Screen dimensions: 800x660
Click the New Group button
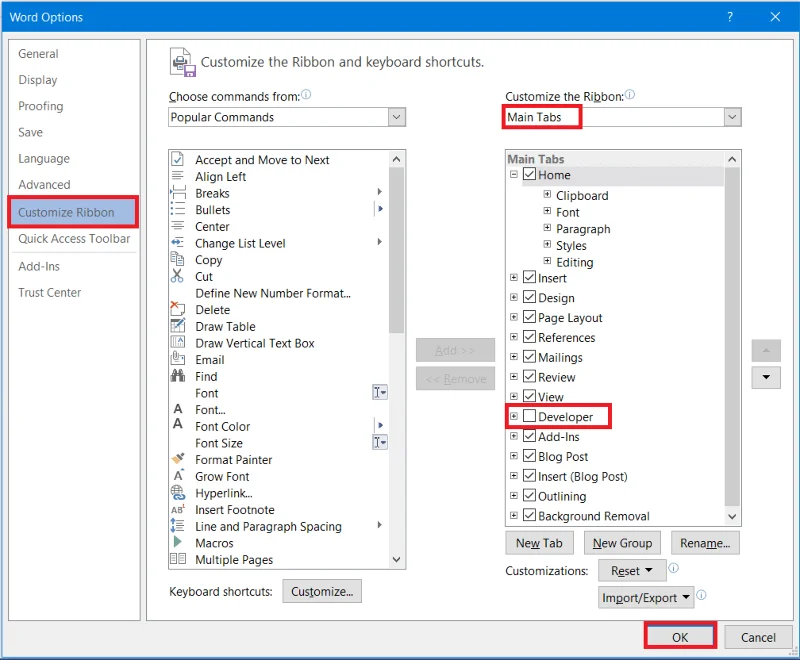tap(622, 543)
